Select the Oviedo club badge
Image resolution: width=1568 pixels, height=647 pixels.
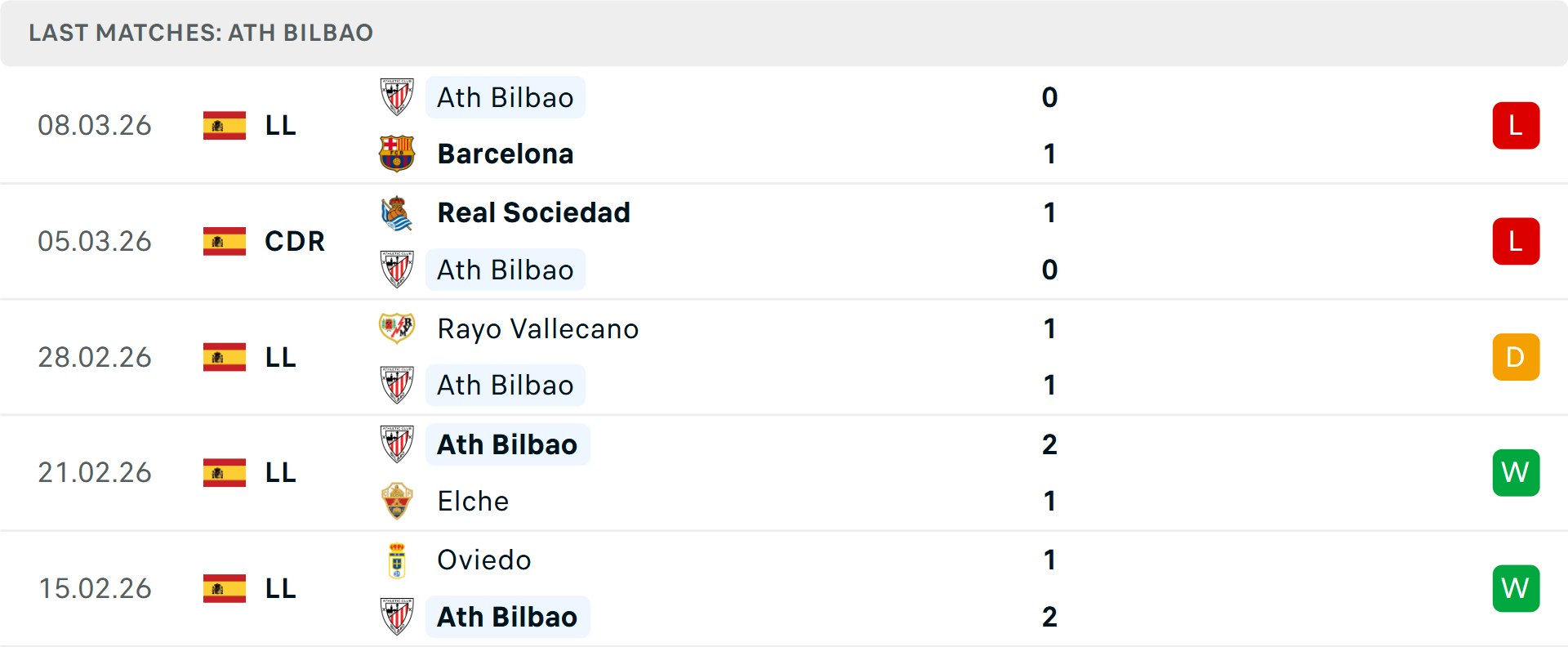point(398,560)
